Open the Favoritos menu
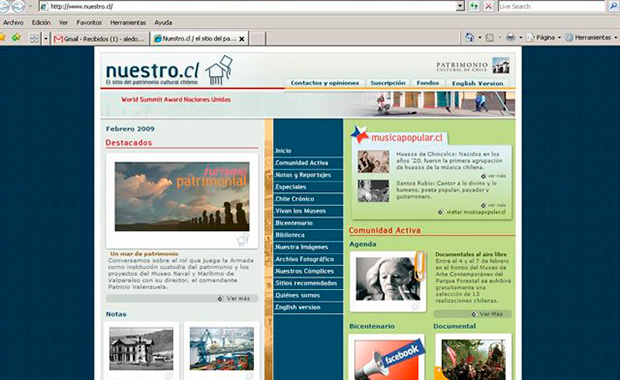The width and height of the screenshot is (620, 380). pyautogui.click(x=89, y=23)
